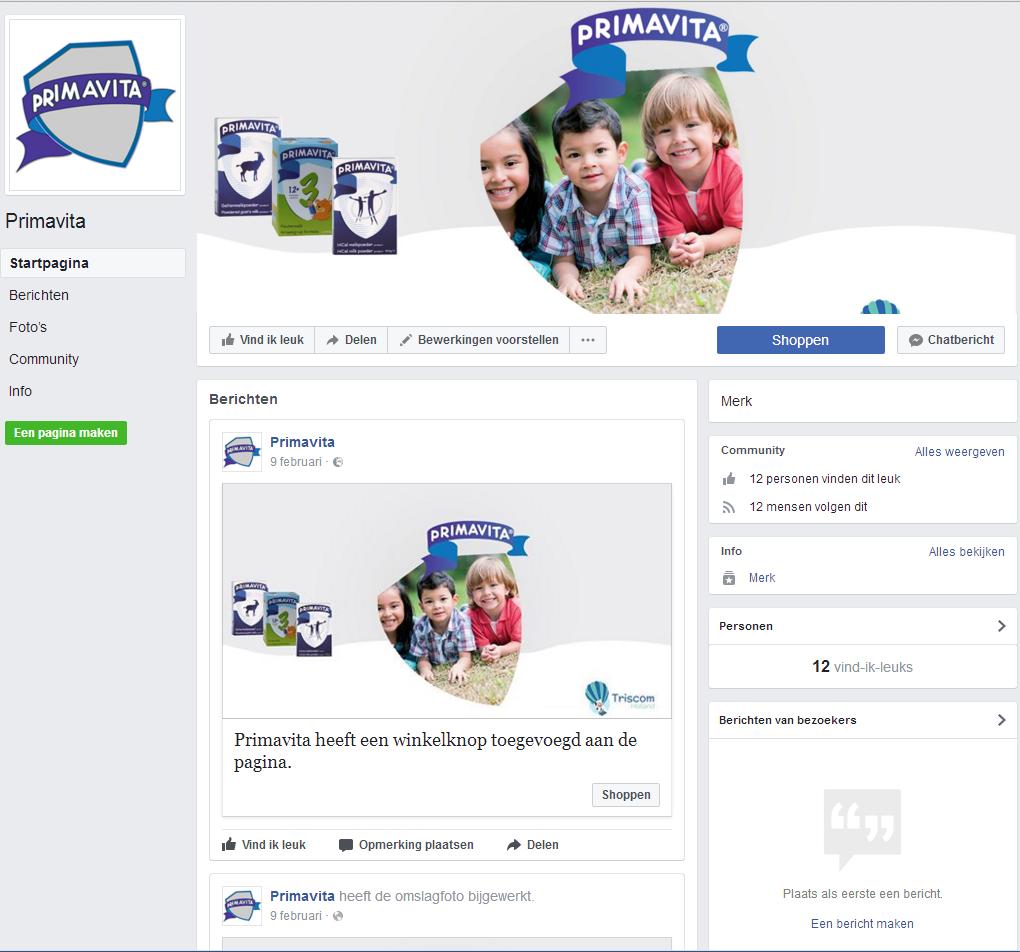Image resolution: width=1020 pixels, height=952 pixels.
Task: Click the avatar on omslagfoto post
Action: tap(242, 906)
